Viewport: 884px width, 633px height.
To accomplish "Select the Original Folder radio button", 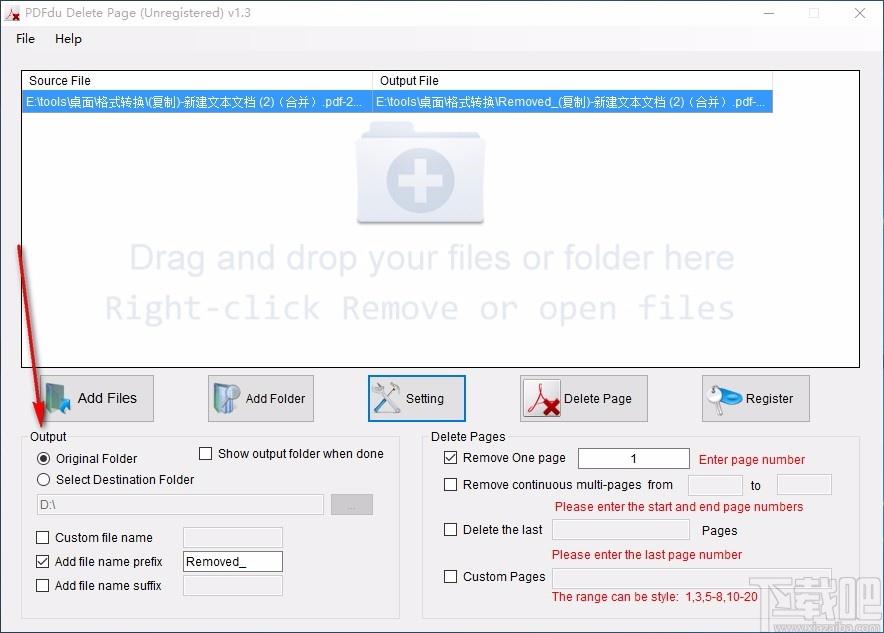I will (43, 458).
